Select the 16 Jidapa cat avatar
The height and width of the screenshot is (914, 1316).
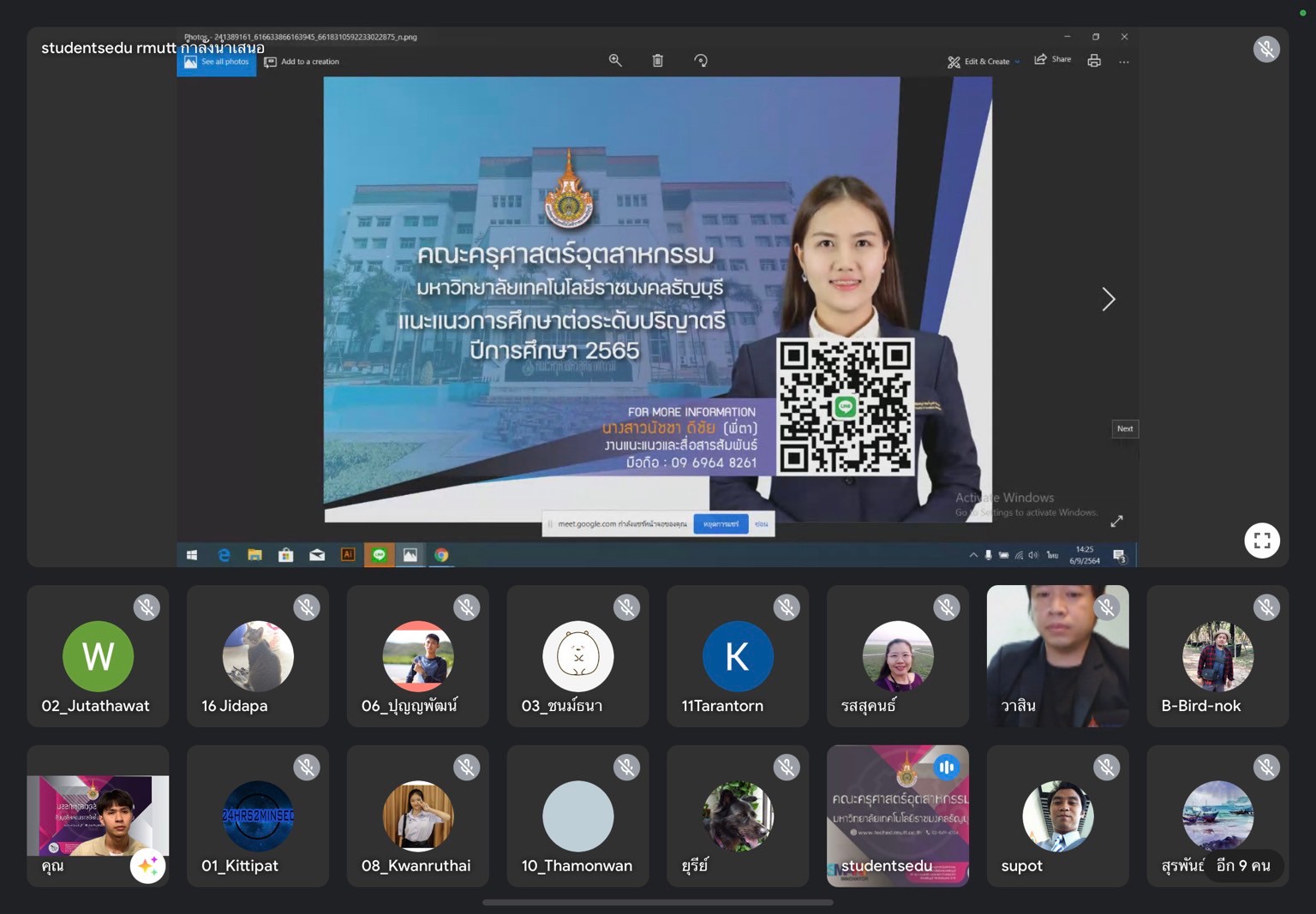[258, 656]
